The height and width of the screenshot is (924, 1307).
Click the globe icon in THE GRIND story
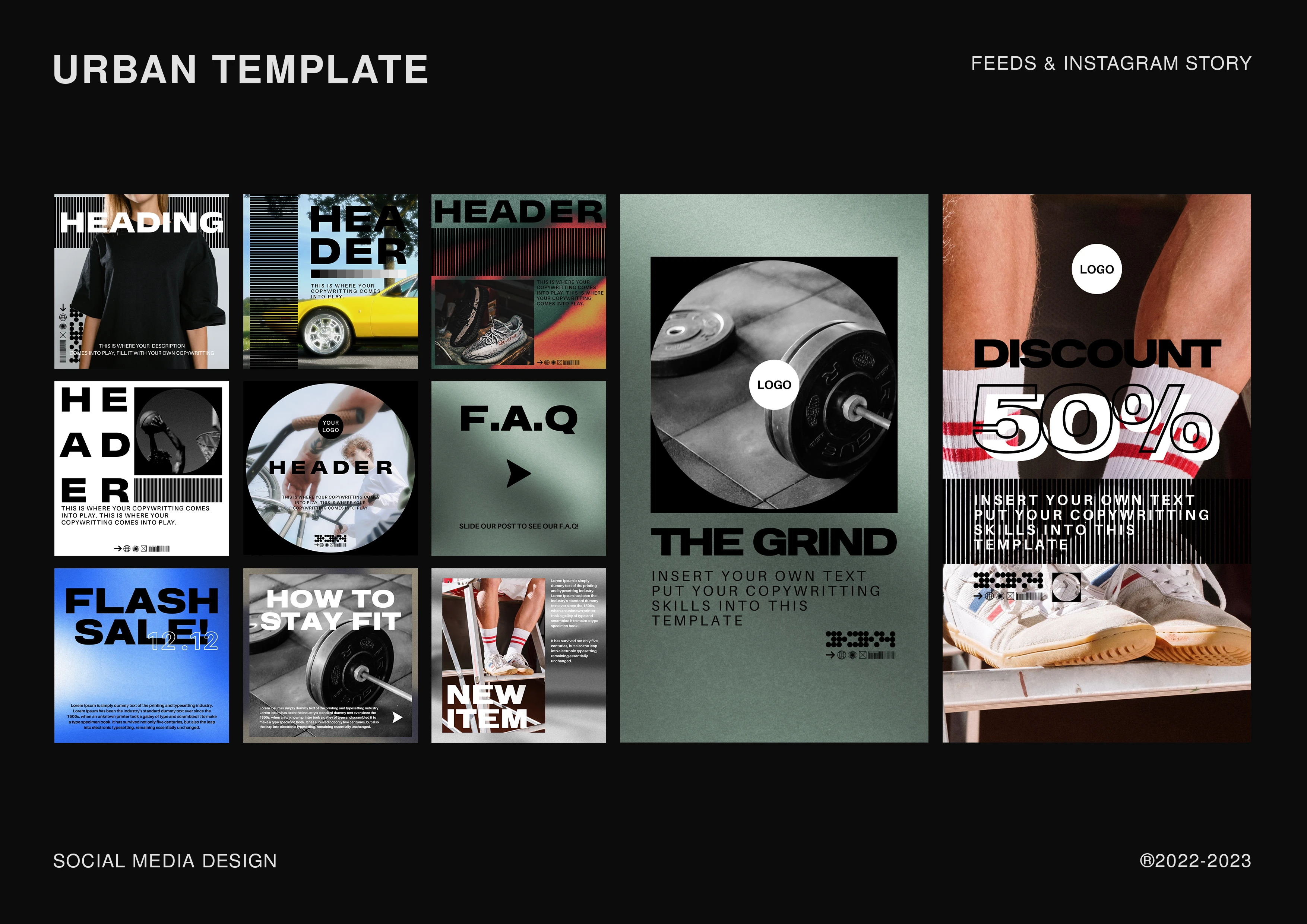click(841, 655)
